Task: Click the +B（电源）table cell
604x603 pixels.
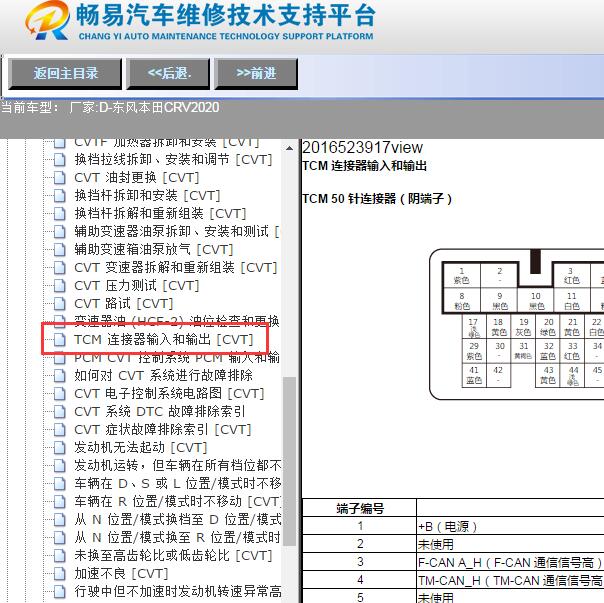Action: 448,526
